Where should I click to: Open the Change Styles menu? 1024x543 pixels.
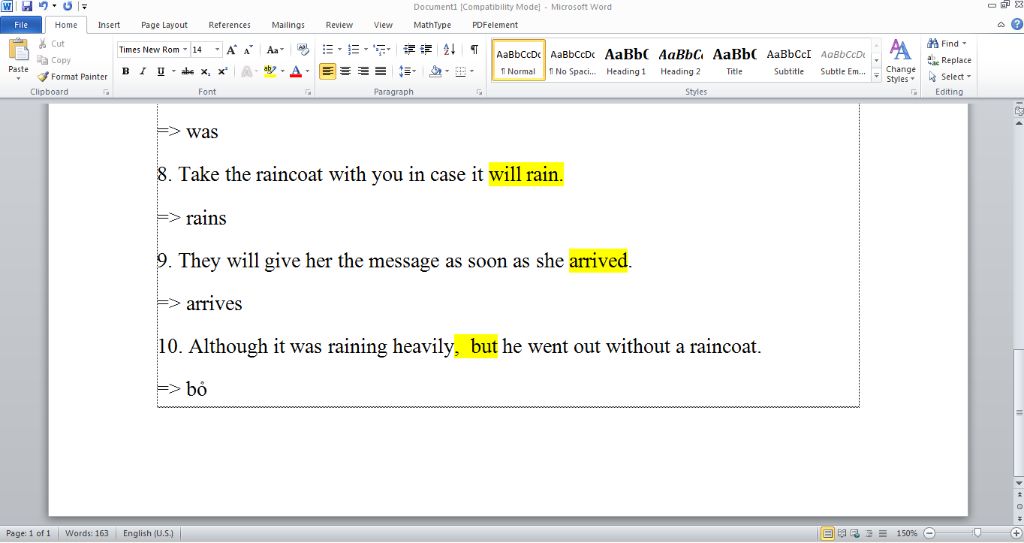(901, 61)
